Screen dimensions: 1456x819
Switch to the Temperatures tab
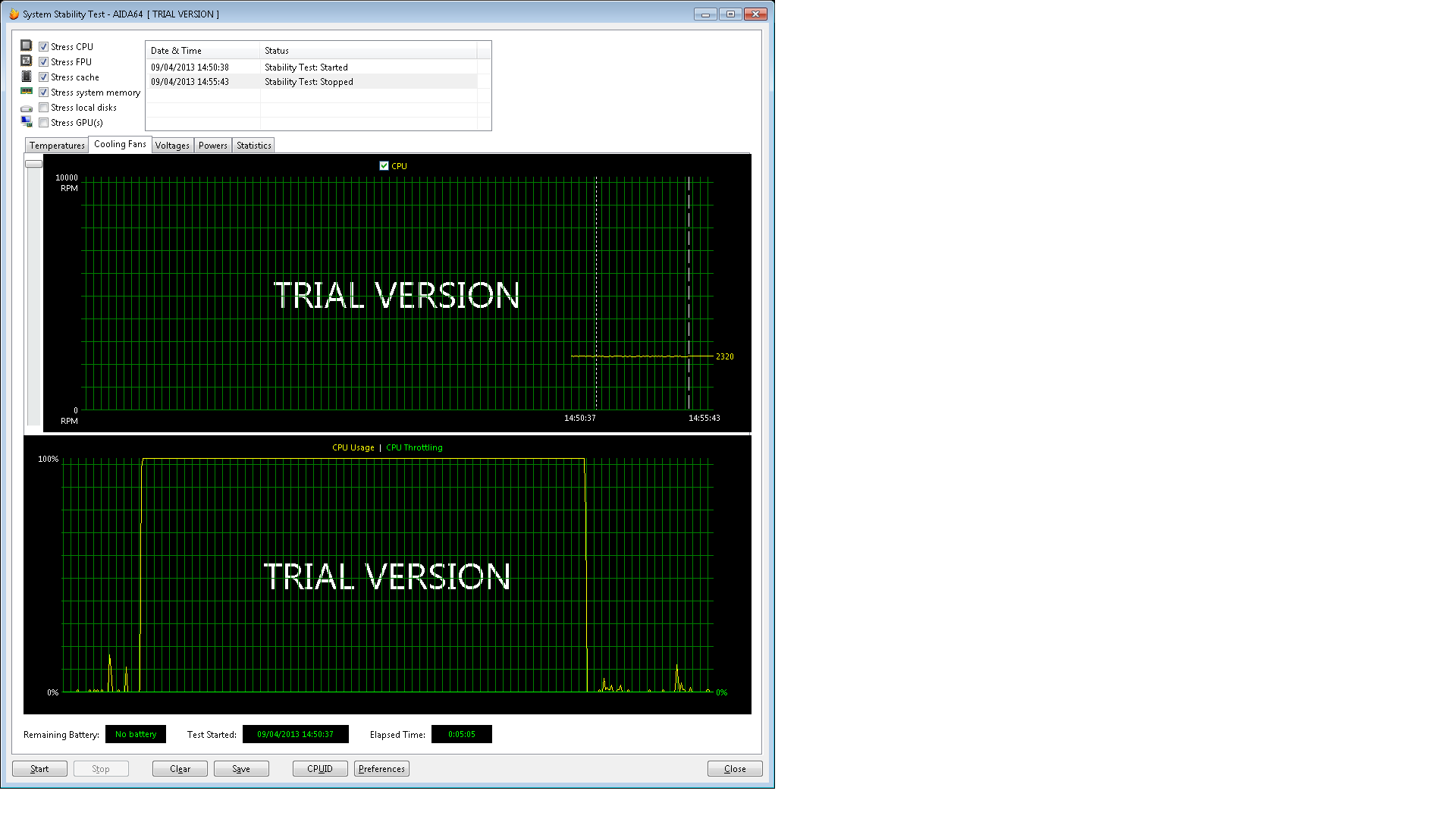(x=57, y=146)
